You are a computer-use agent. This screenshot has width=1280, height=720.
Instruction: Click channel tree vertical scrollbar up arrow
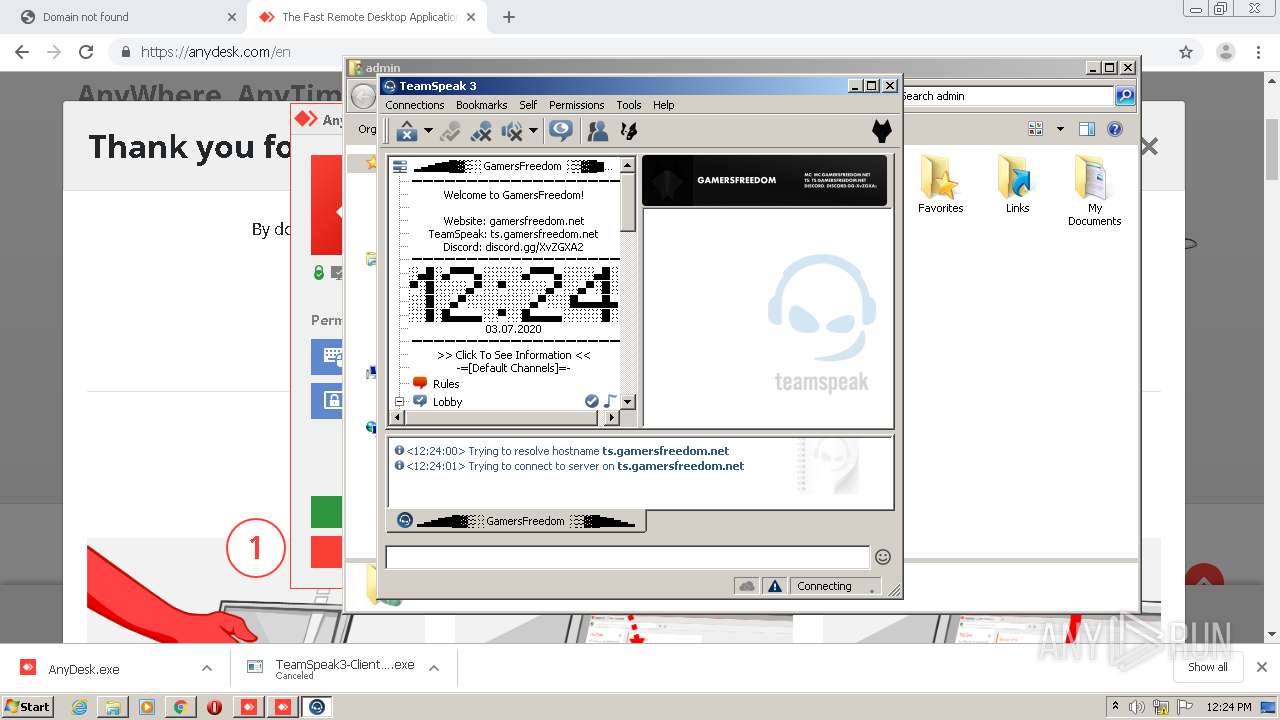click(628, 165)
